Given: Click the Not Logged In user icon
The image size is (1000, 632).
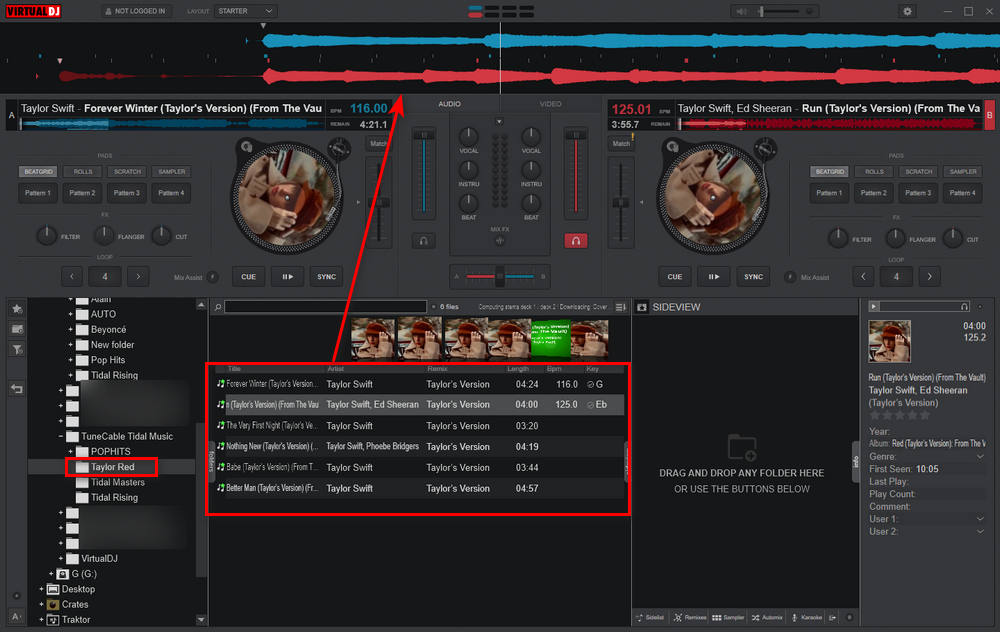Looking at the screenshot, I should coord(108,11).
